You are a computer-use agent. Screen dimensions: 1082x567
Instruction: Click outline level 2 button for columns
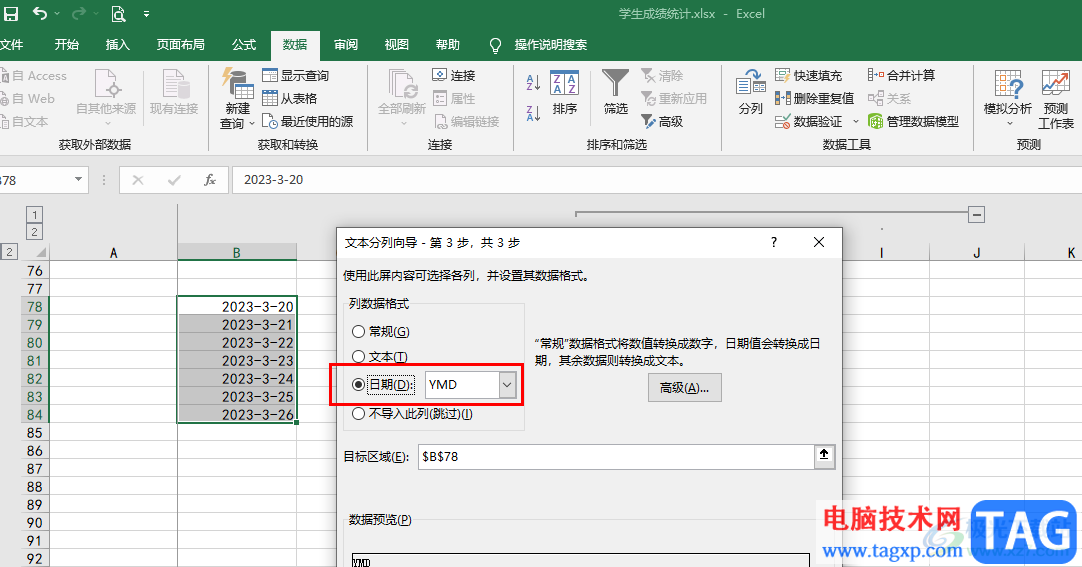pyautogui.click(x=35, y=232)
